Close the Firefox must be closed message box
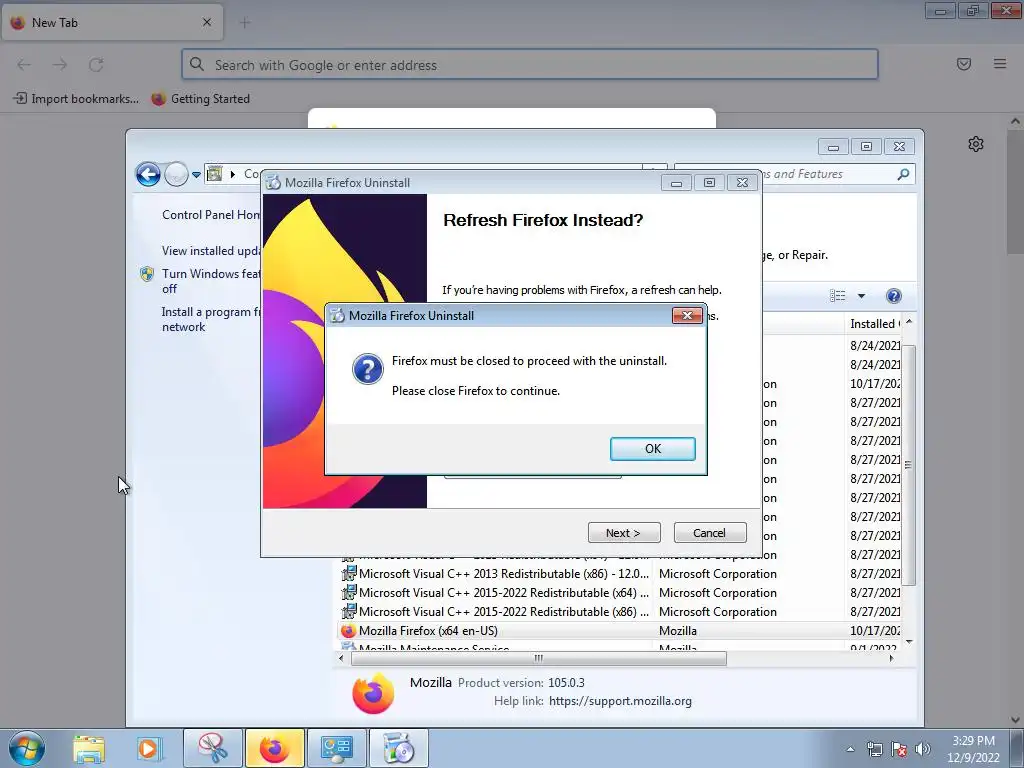 687,315
